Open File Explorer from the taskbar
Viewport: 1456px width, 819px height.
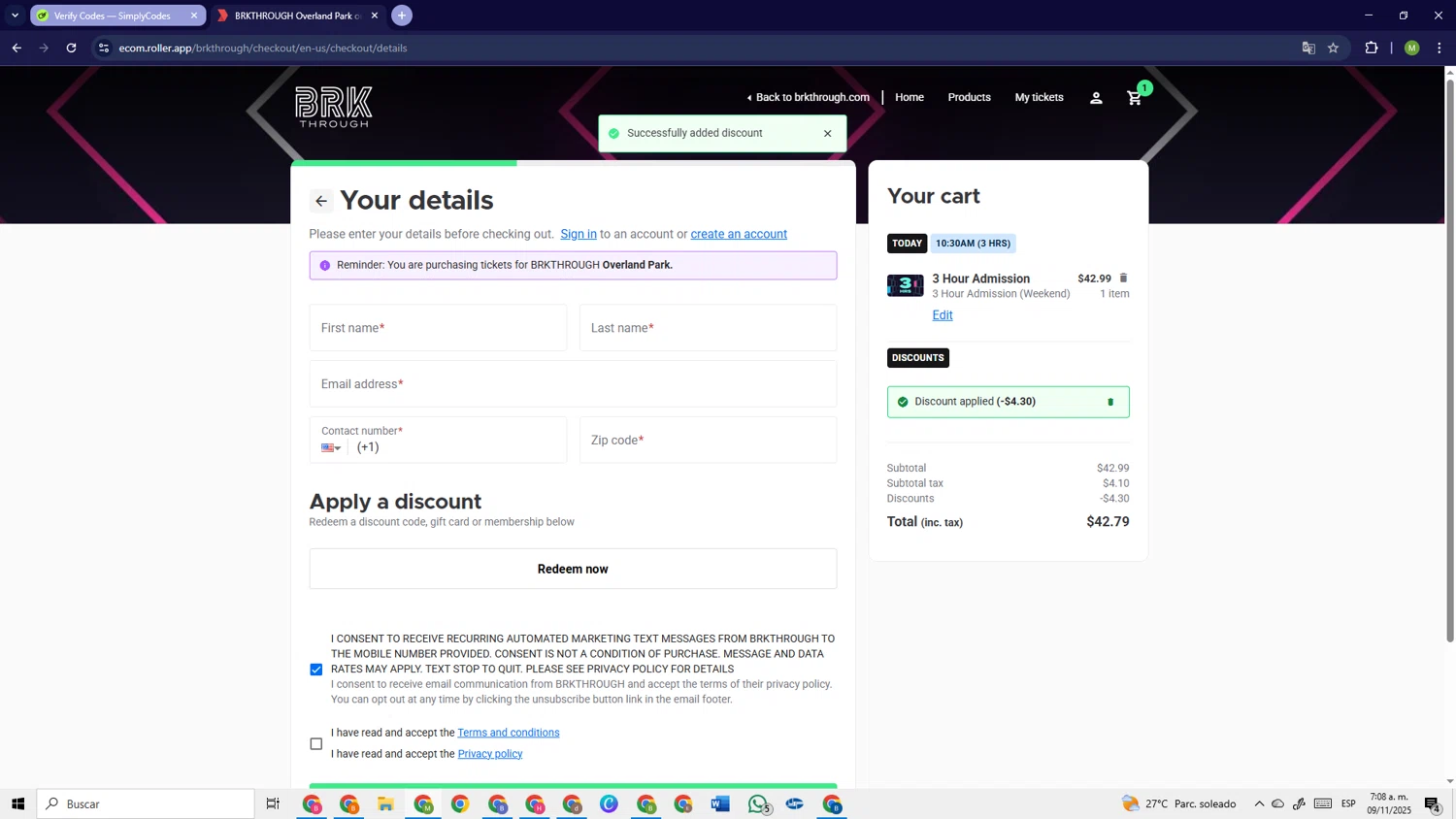[x=385, y=803]
